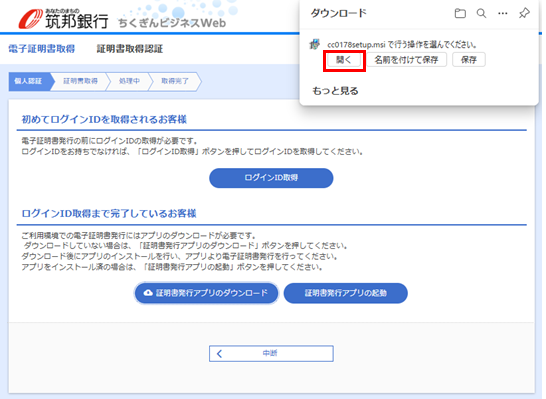Image resolution: width=546 pixels, height=399 pixels.
Task: Pin the downloads panel
Action: (x=524, y=13)
